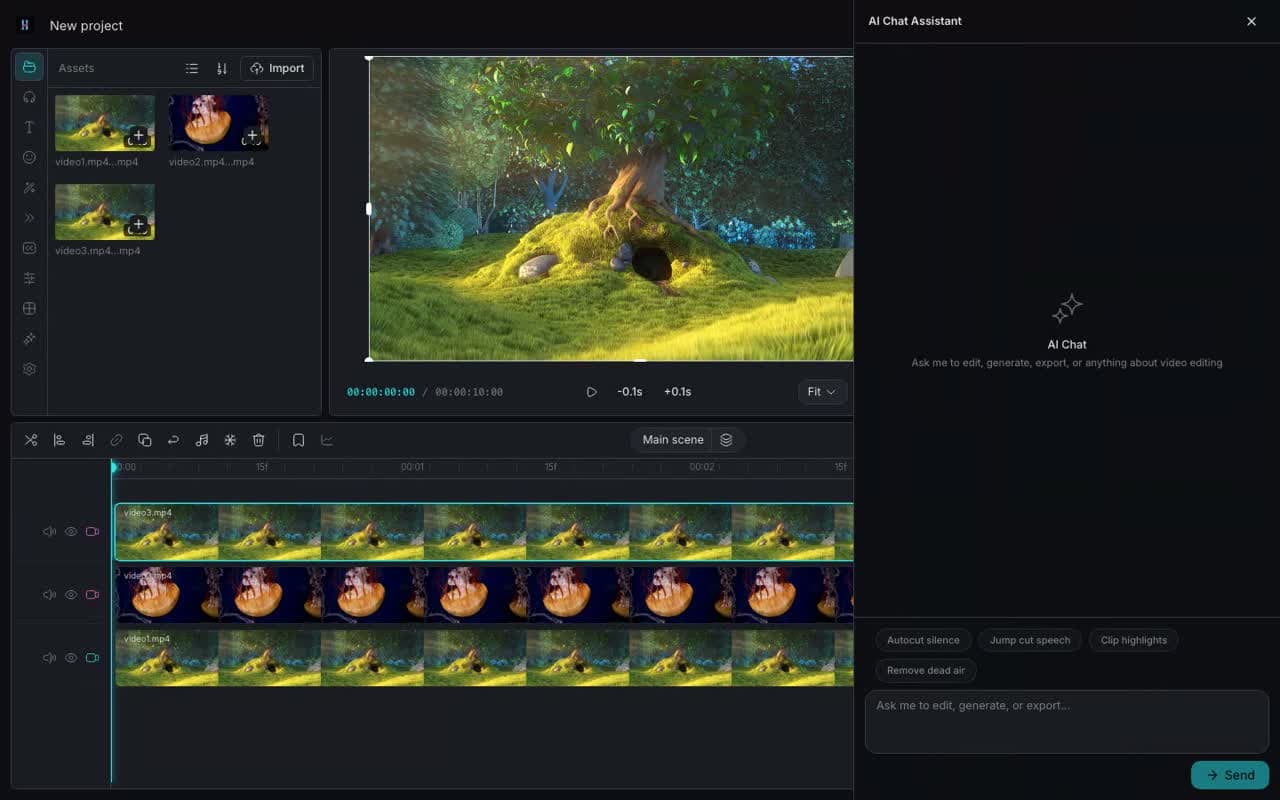Click the link clips paperclip icon
The width and height of the screenshot is (1280, 800).
pos(116,440)
